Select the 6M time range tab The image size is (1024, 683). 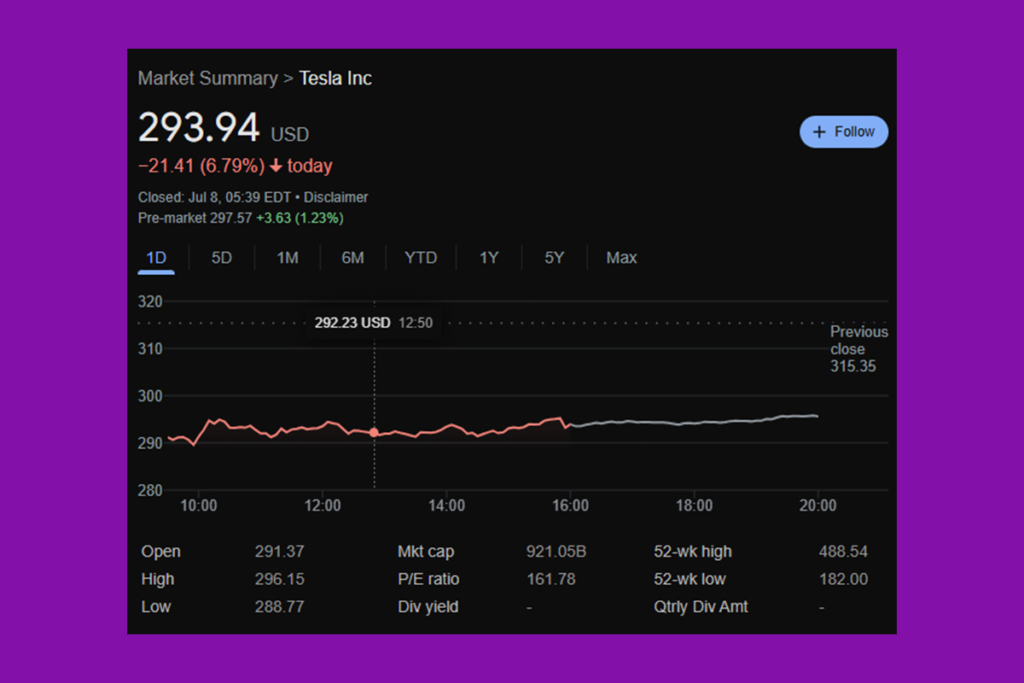[352, 258]
